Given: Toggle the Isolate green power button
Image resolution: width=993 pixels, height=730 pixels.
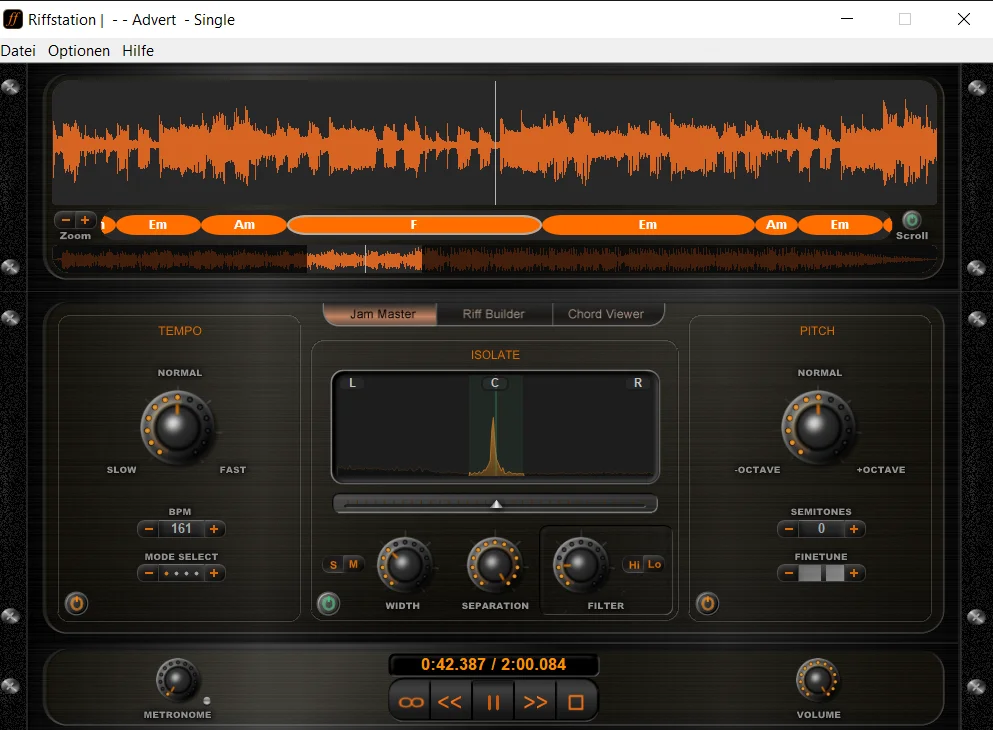Looking at the screenshot, I should click(328, 603).
